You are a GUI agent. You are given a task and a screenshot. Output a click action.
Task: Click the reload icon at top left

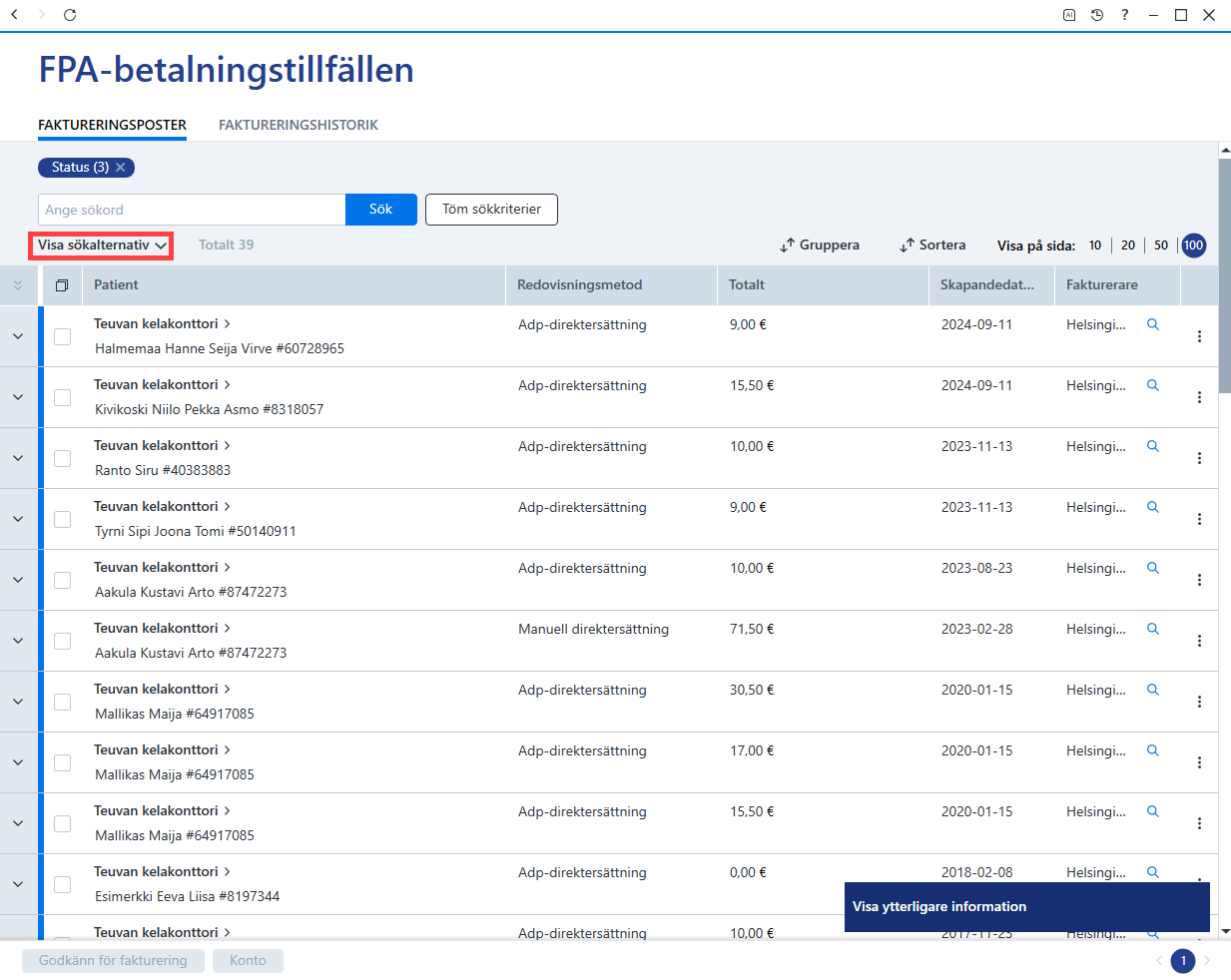(x=70, y=15)
